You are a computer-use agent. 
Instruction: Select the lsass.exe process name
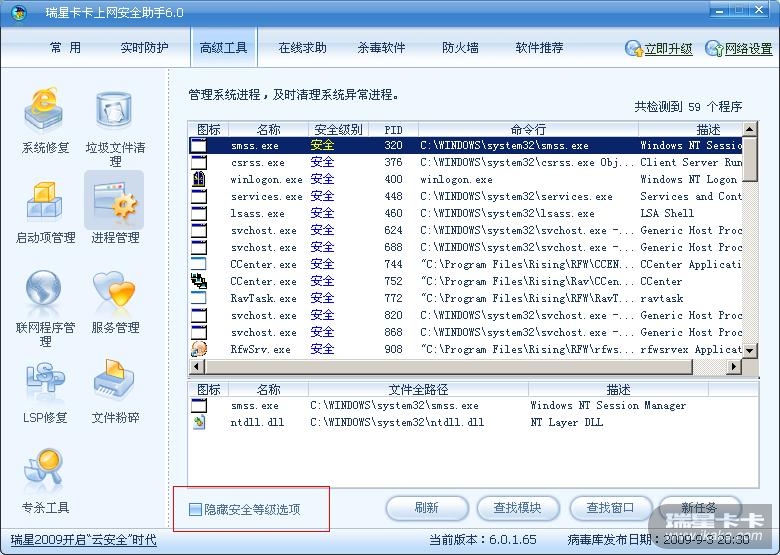coord(258,213)
